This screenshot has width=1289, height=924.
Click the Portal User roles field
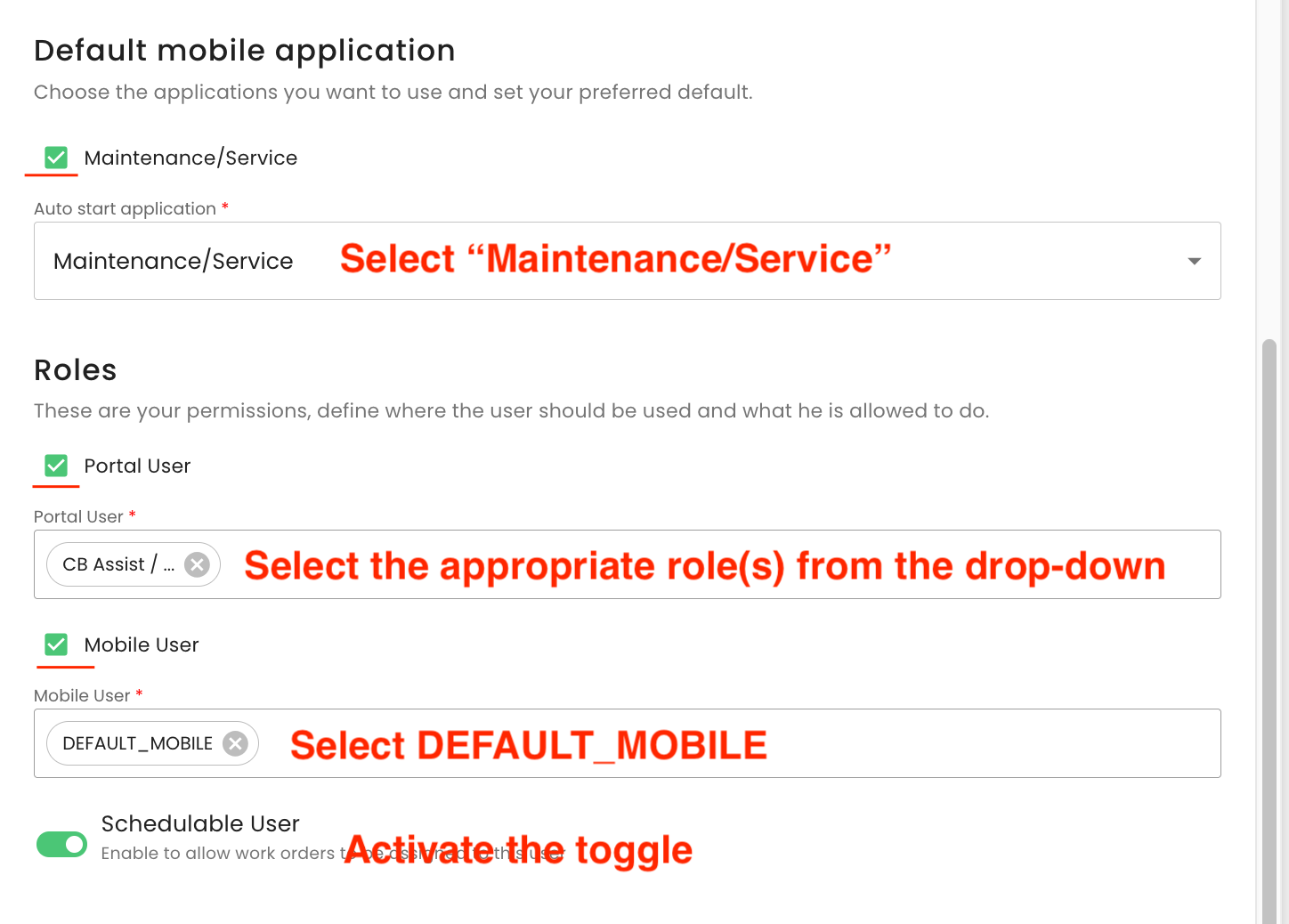coord(712,564)
